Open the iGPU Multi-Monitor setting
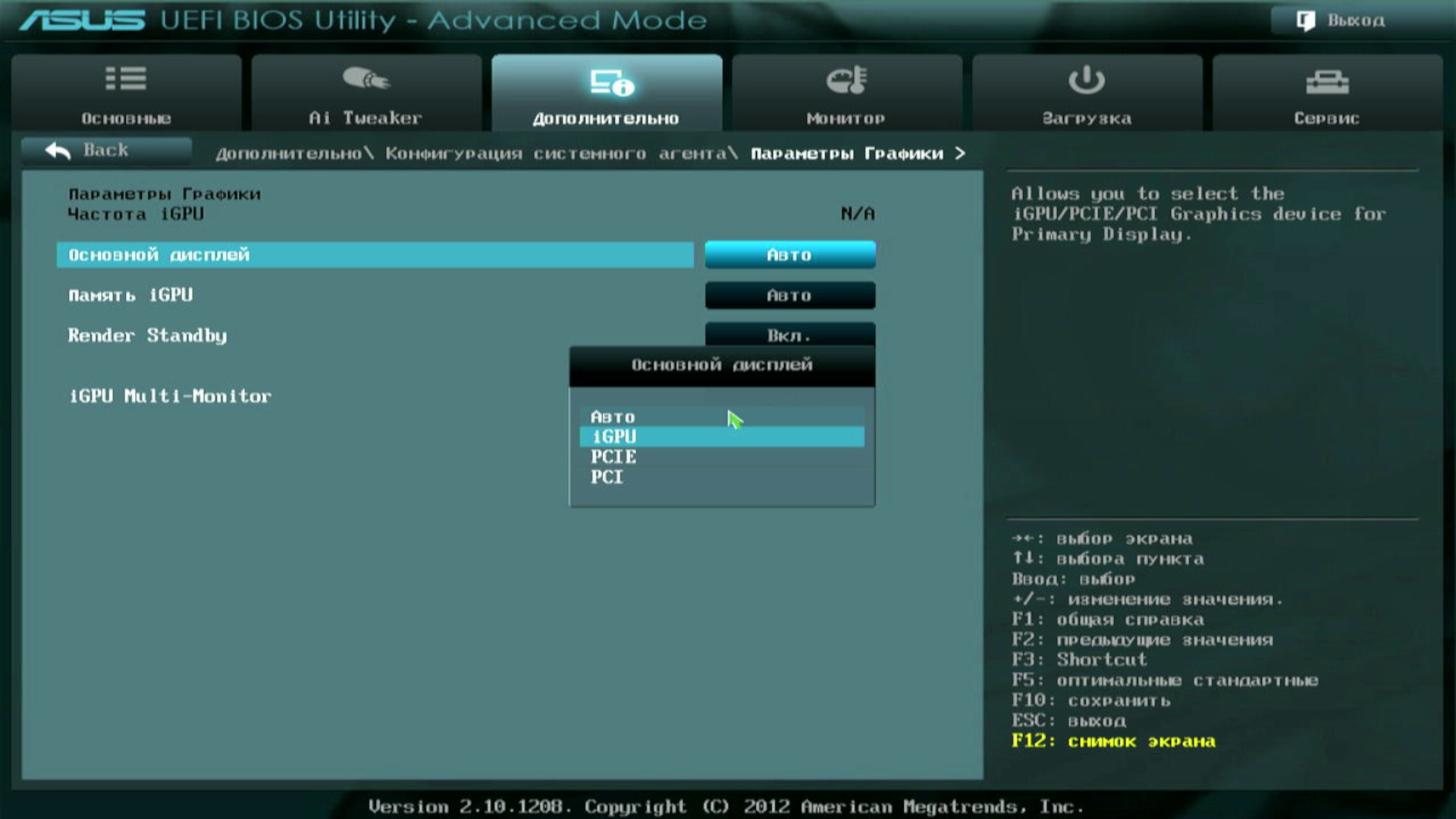 [170, 396]
